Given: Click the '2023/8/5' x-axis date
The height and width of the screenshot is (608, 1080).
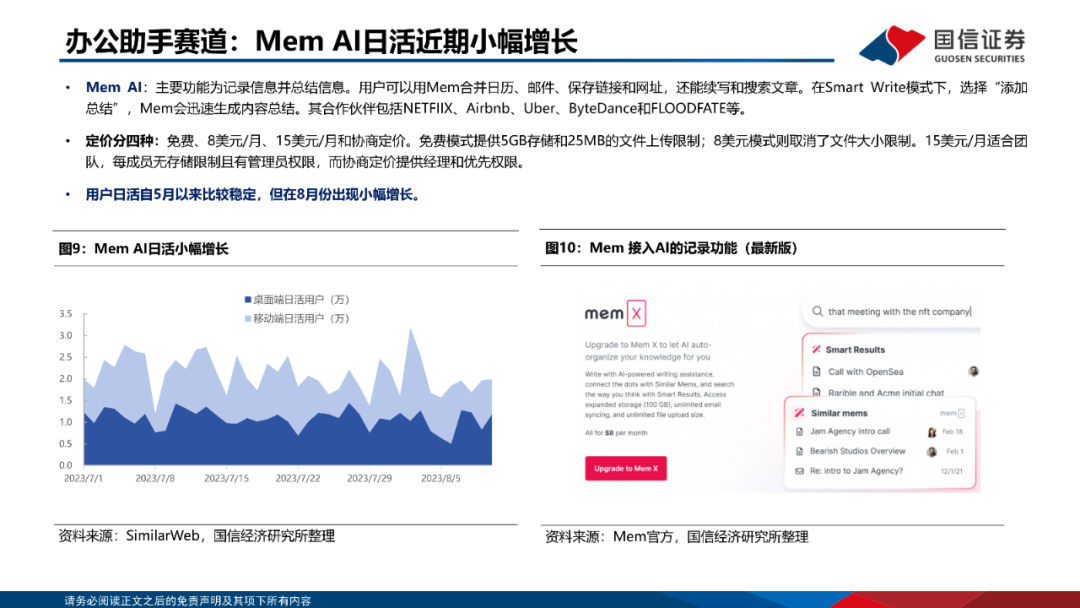Looking at the screenshot, I should 441,478.
